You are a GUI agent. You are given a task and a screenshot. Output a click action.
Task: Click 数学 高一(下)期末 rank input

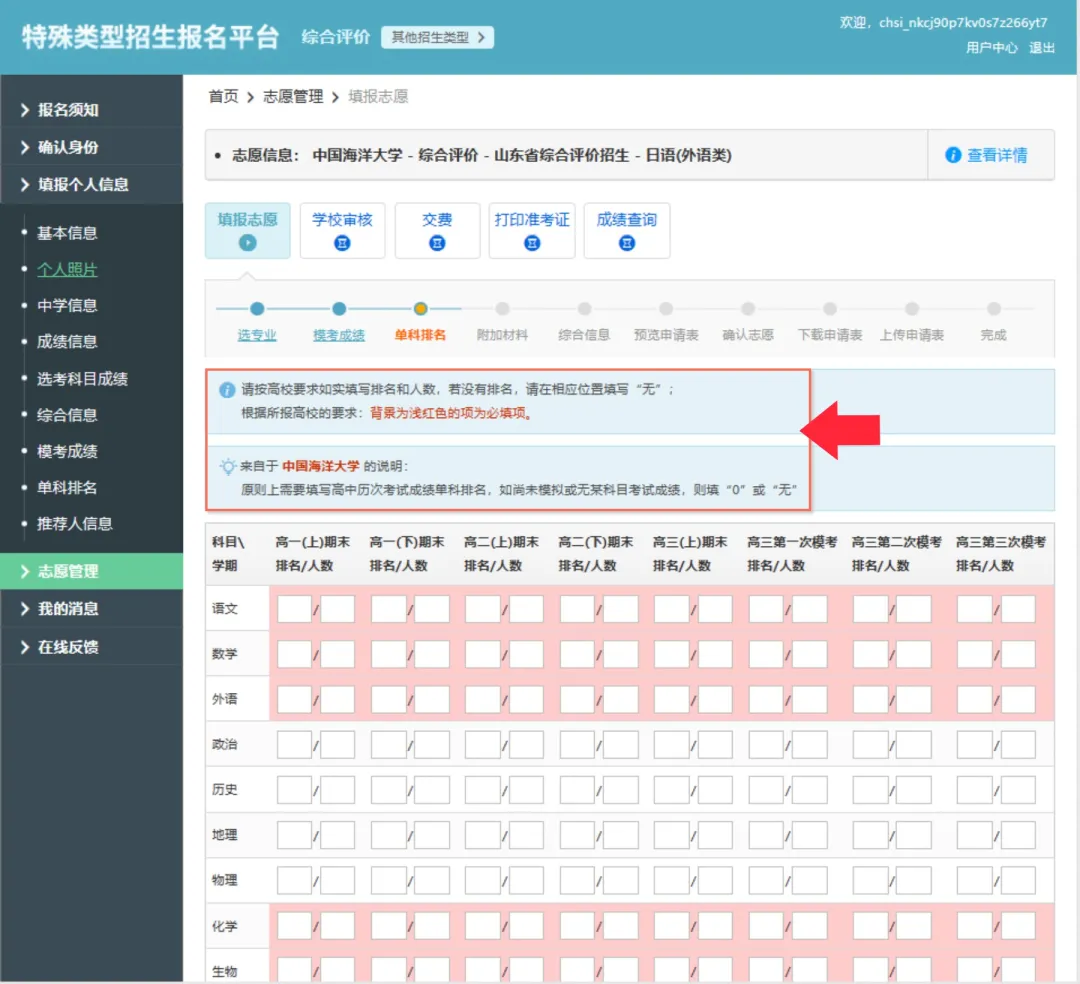pyautogui.click(x=388, y=654)
